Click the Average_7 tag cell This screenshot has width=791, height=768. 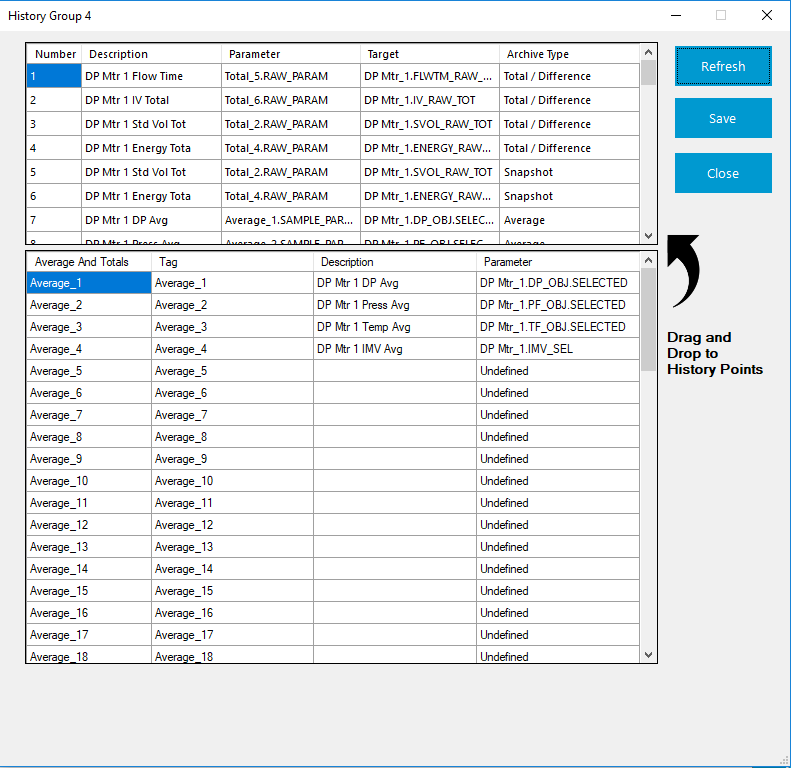click(x=233, y=415)
